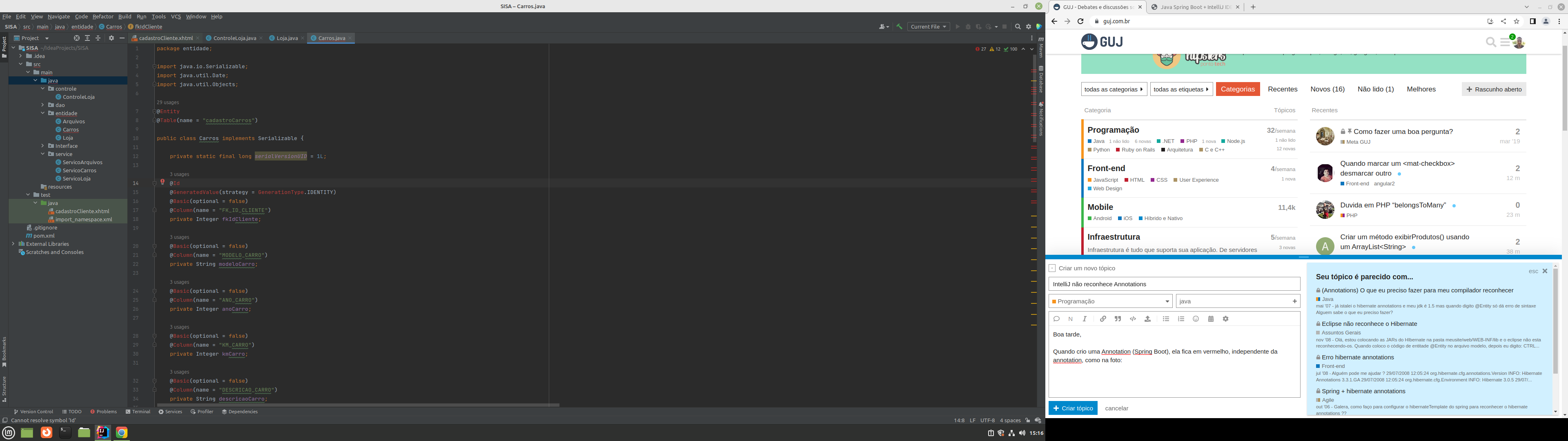Image resolution: width=1568 pixels, height=441 pixels.
Task: Click the 'java' tags input field
Action: [1238, 301]
